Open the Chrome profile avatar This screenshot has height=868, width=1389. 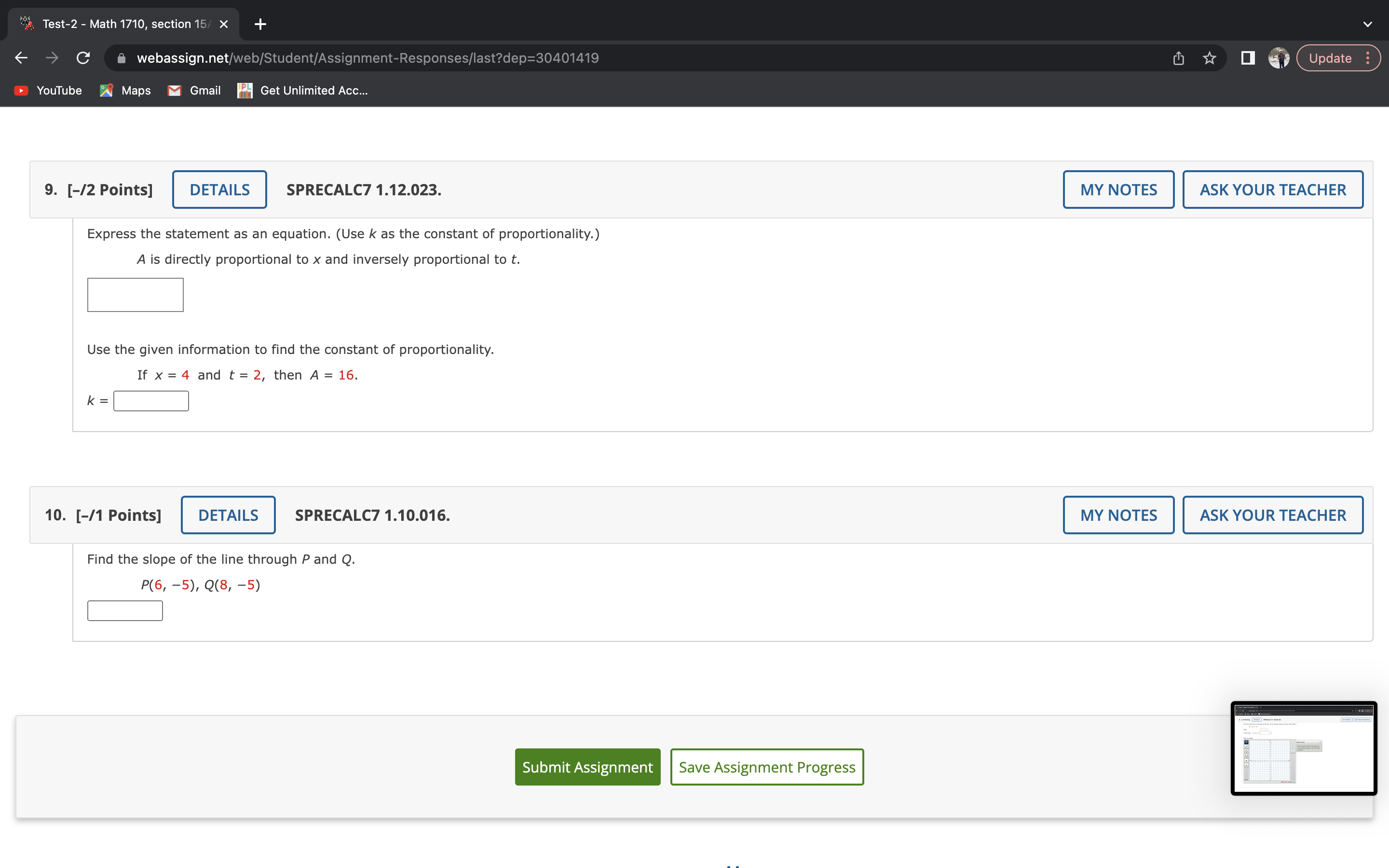[1278, 58]
